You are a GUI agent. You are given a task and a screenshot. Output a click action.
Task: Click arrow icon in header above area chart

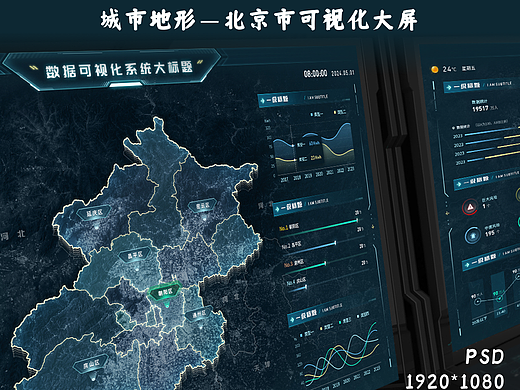263,100
